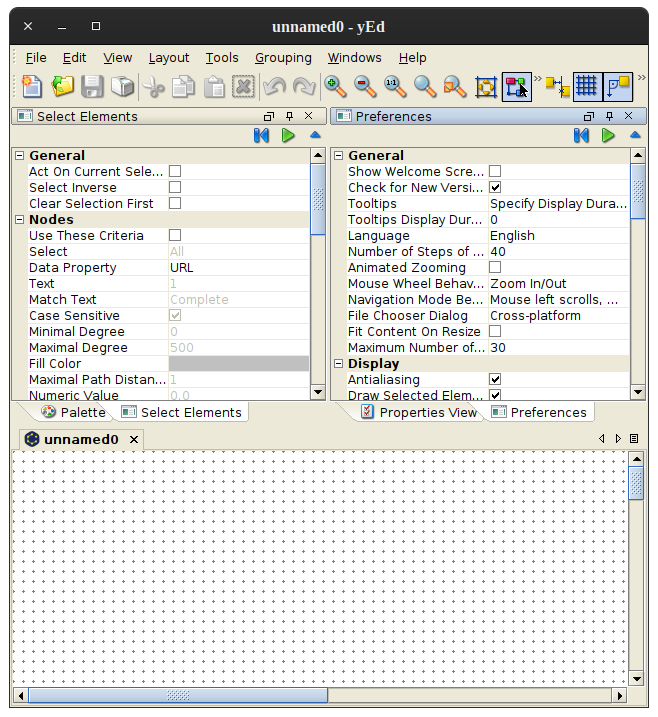Open the Language dropdown showing English
Screen dimensions: 658x717
(x=558, y=235)
